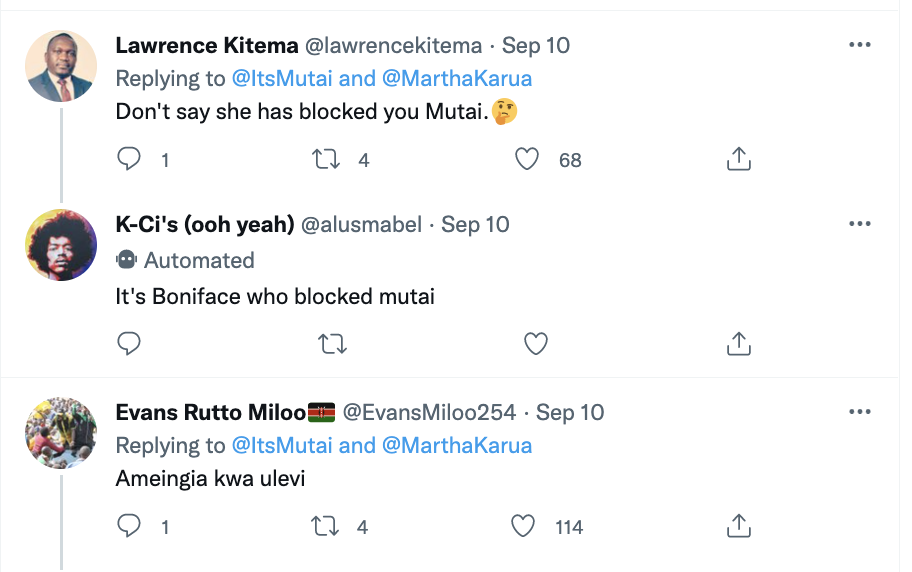Open the K-Ci's (ooh yeah) profile name
Screen dimensions: 912x572
[x=205, y=224]
